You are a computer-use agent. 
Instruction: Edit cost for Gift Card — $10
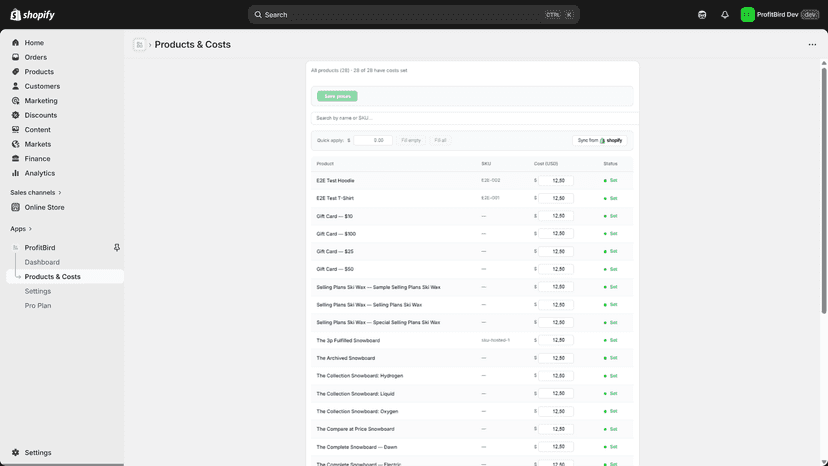point(556,216)
